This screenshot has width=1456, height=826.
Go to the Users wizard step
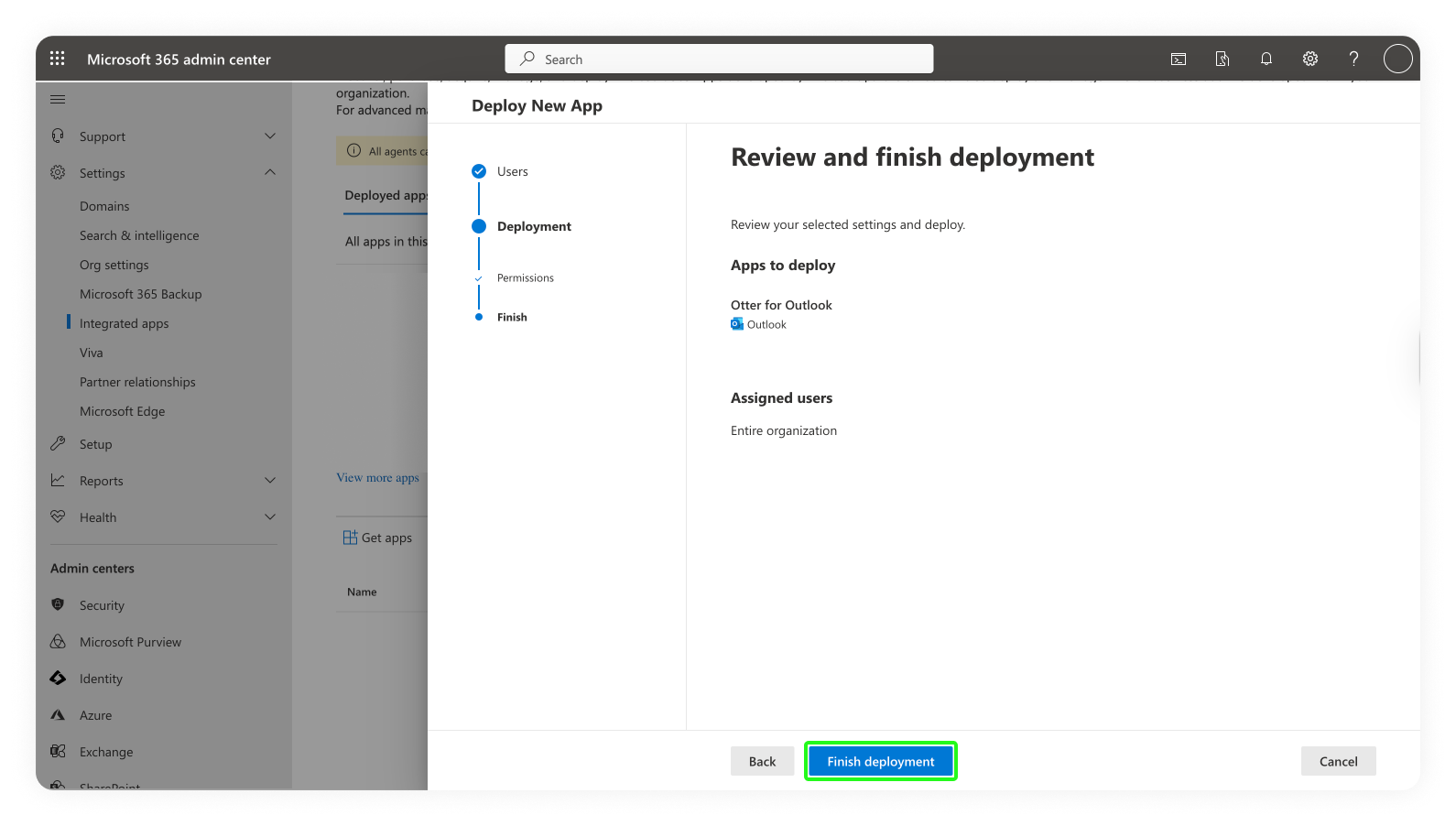tap(512, 171)
